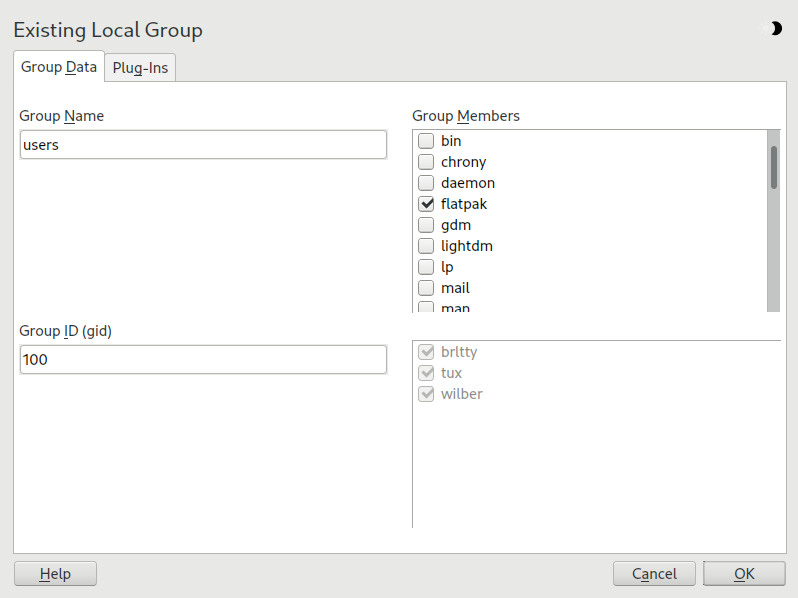Confirm with the OK button
The image size is (798, 598).
point(744,573)
